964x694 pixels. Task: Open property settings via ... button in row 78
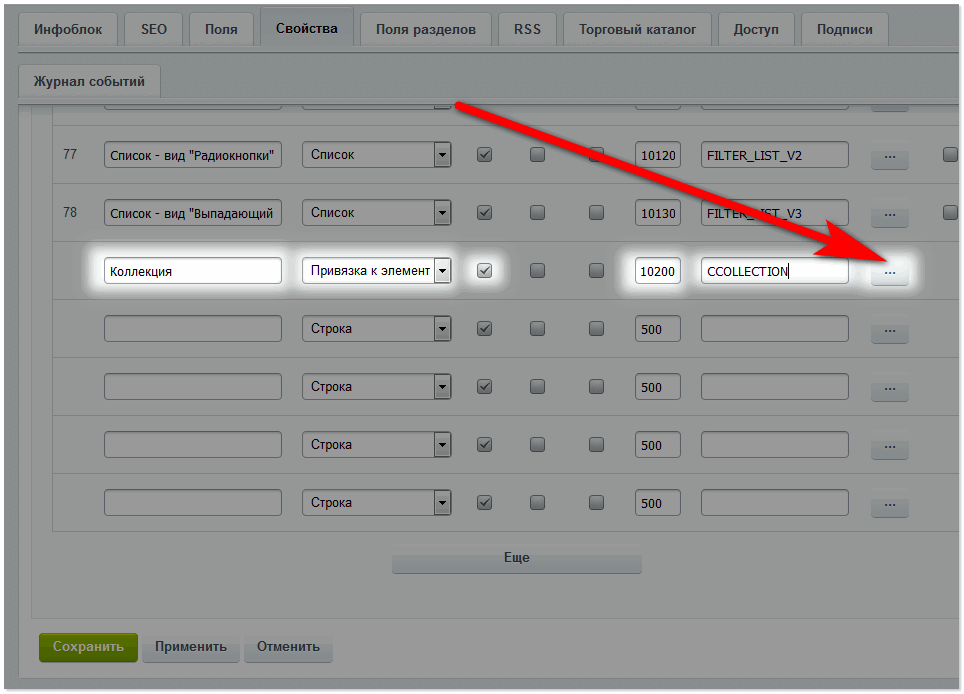(890, 215)
